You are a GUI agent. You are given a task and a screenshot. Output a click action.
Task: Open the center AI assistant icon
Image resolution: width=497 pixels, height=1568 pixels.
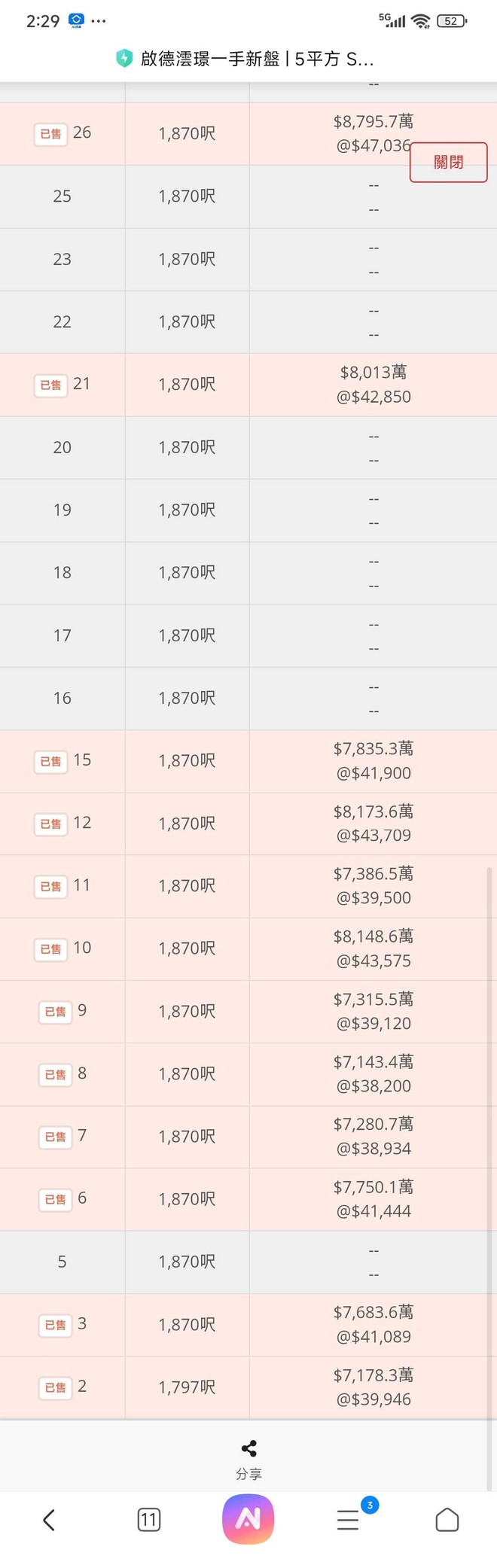pyautogui.click(x=248, y=1519)
